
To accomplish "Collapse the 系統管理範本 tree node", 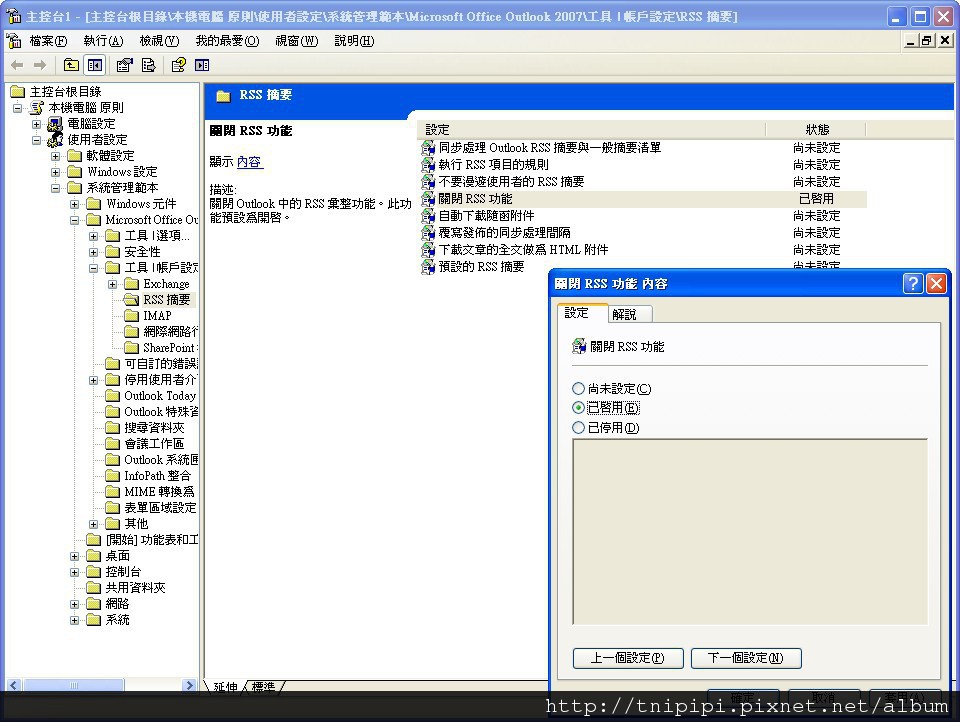I will click(56, 188).
